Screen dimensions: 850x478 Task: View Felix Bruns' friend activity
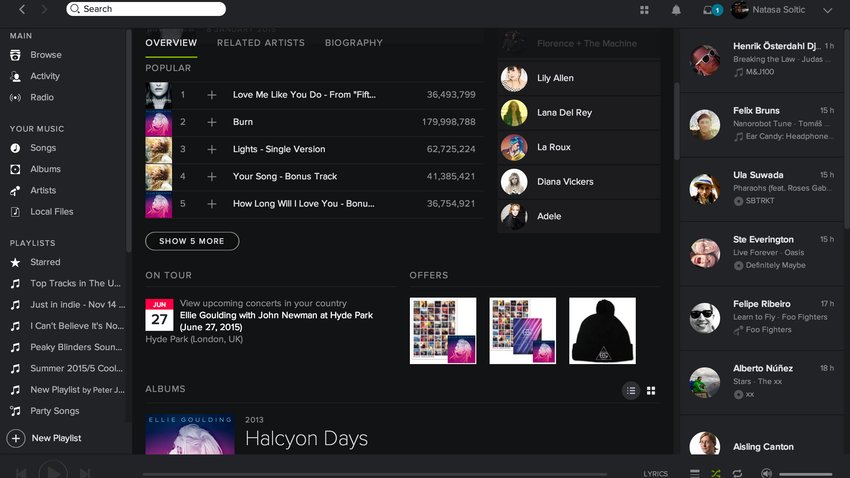[x=762, y=123]
